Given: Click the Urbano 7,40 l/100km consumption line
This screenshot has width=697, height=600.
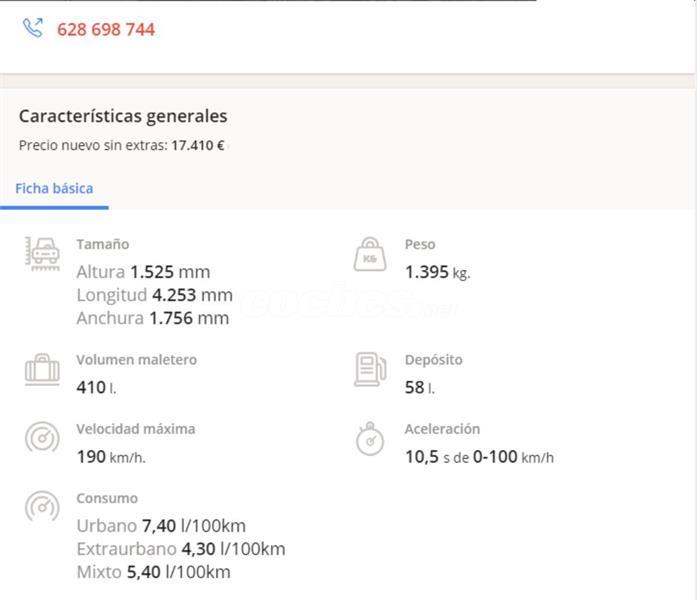Looking at the screenshot, I should 161,526.
